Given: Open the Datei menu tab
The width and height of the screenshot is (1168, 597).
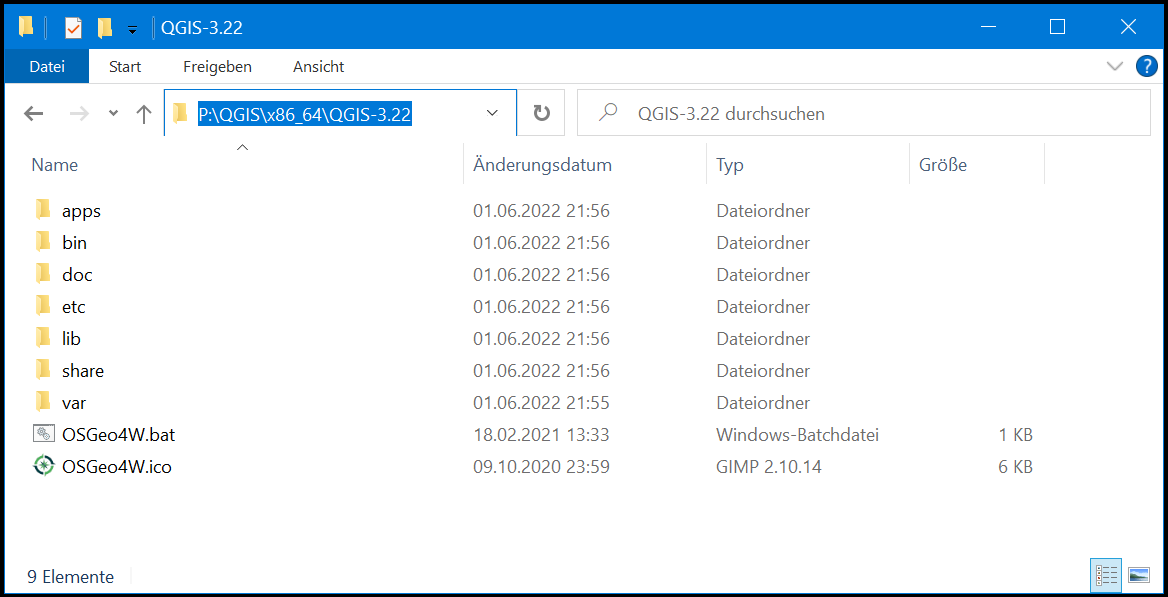Looking at the screenshot, I should coord(46,67).
